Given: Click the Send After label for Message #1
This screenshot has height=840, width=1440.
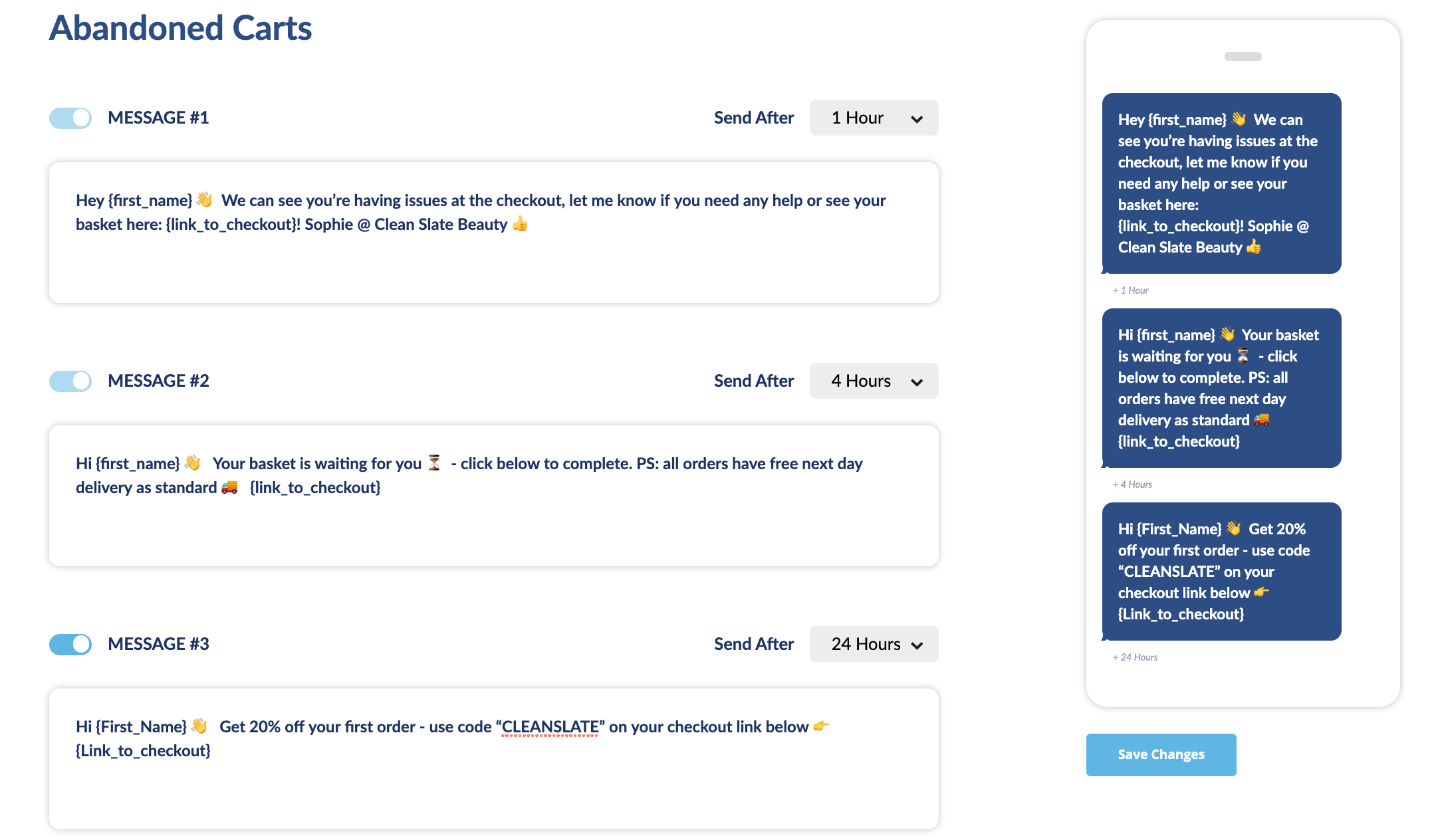Looking at the screenshot, I should 754,118.
